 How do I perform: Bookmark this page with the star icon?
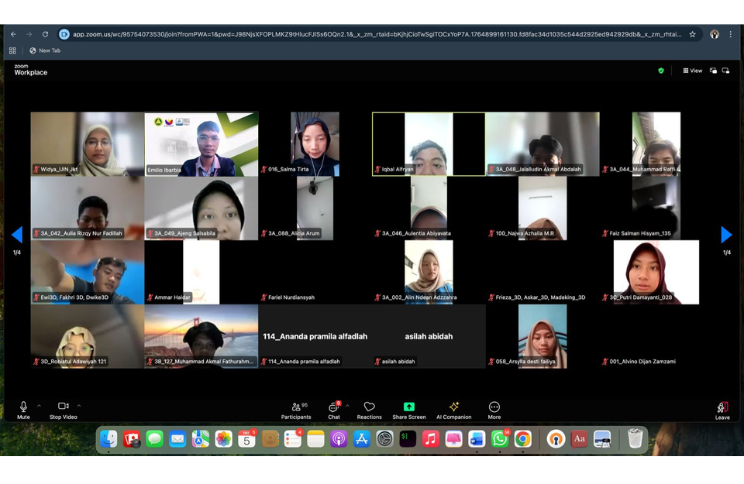click(692, 34)
